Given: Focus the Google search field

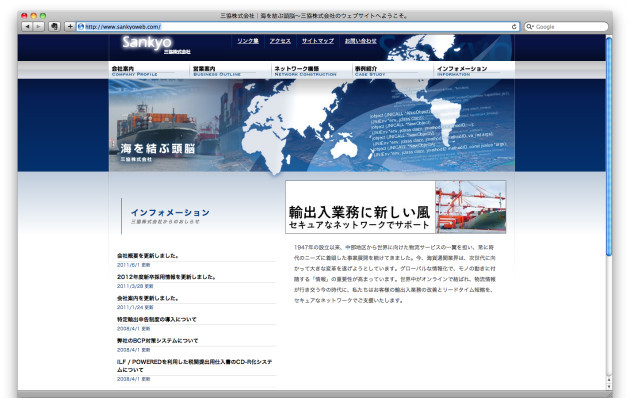Looking at the screenshot, I should (566, 27).
